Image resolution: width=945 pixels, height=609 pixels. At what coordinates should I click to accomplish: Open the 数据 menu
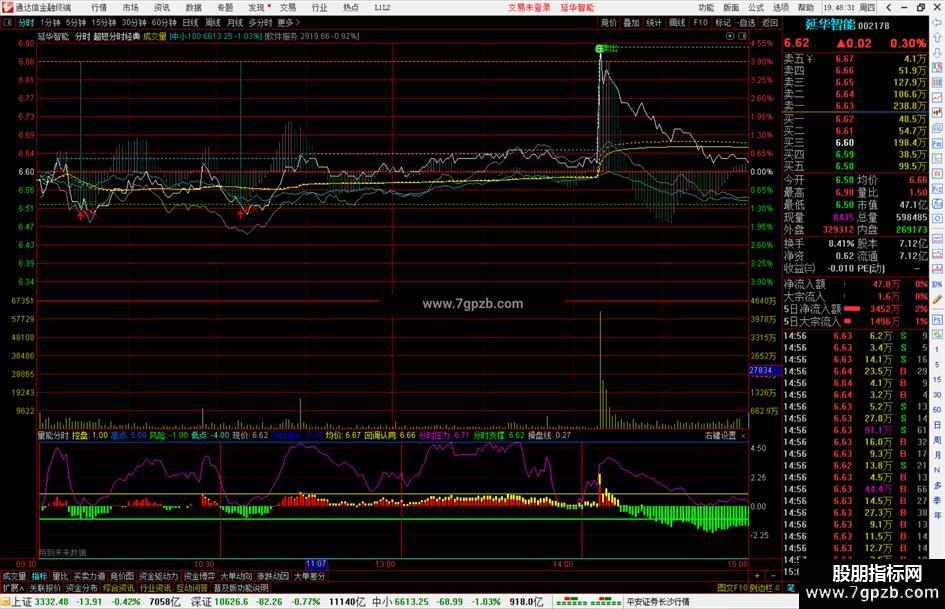coord(193,7)
